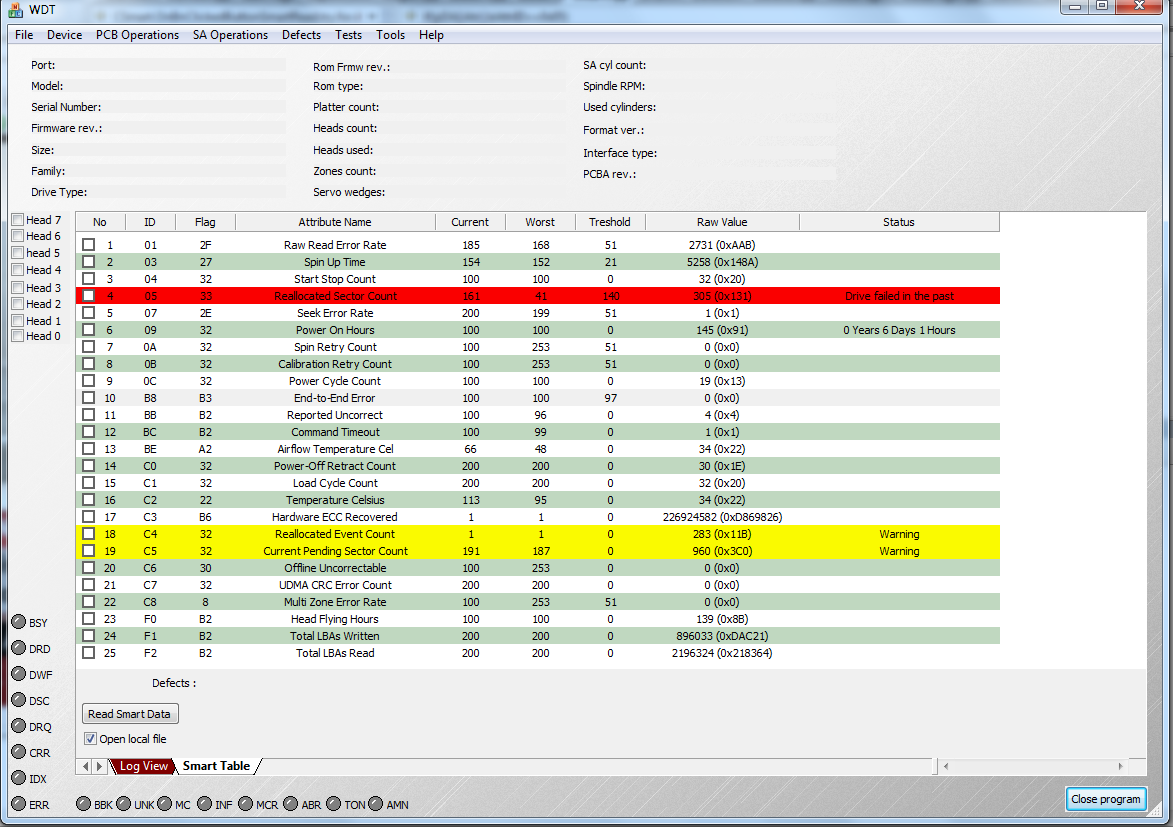Click the BSY status indicator light
The height and width of the screenshot is (827, 1173).
19,622
